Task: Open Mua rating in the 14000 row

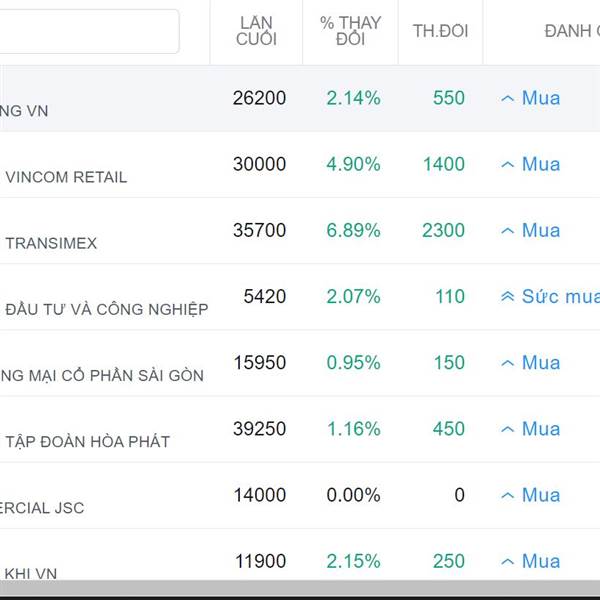Action: pyautogui.click(x=541, y=495)
